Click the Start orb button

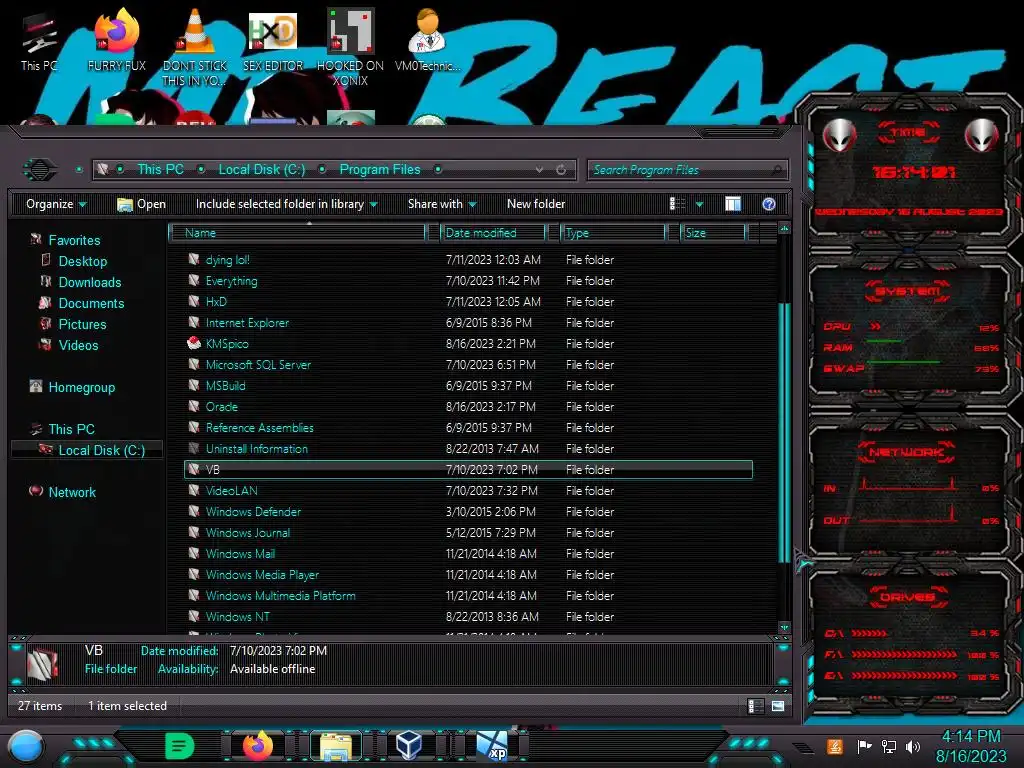tap(25, 746)
